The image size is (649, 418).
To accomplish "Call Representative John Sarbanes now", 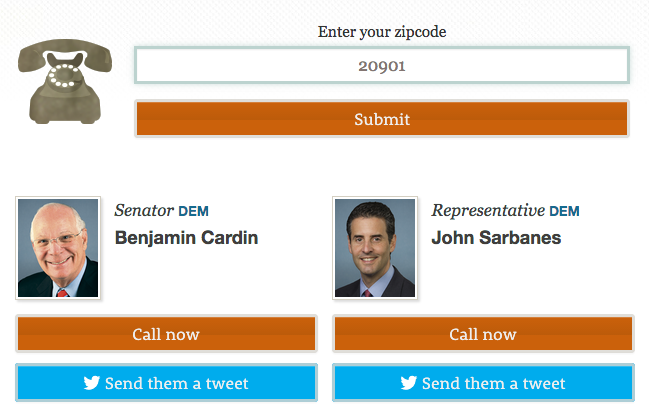I will (x=483, y=334).
